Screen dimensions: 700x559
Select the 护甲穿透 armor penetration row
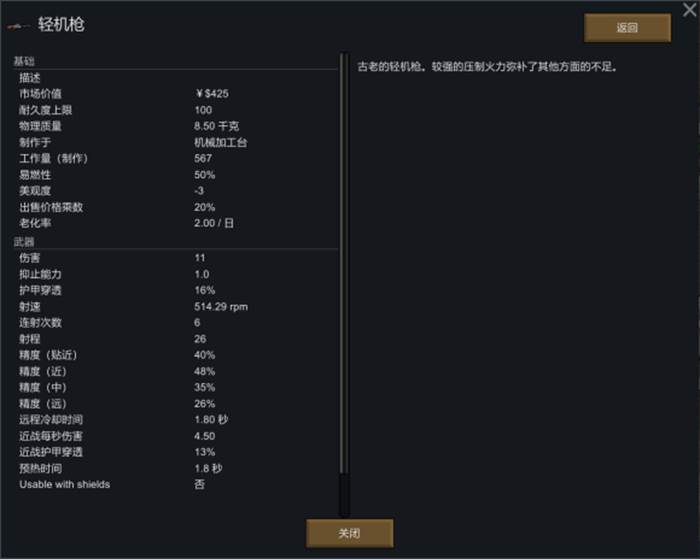point(176,290)
